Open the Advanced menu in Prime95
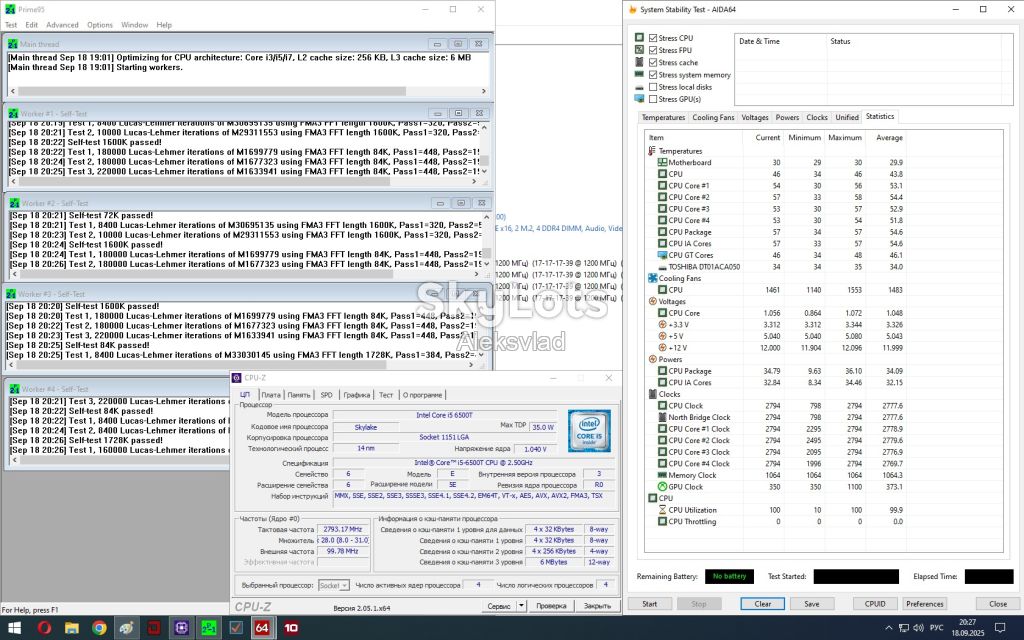Screen dimensions: 1024x640 click(x=62, y=25)
